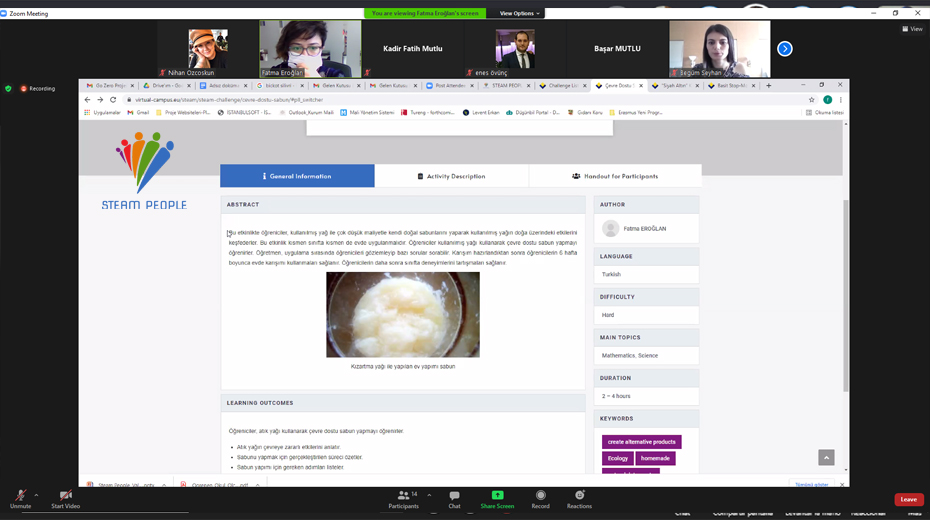Click the browser back arrow
The height and width of the screenshot is (520, 930).
87,100
